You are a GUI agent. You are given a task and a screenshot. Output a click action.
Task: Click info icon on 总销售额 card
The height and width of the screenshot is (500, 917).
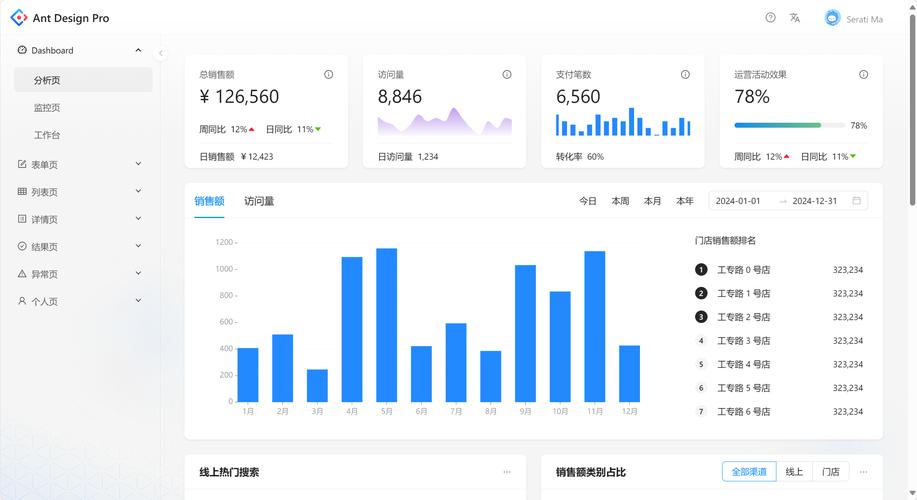point(329,75)
